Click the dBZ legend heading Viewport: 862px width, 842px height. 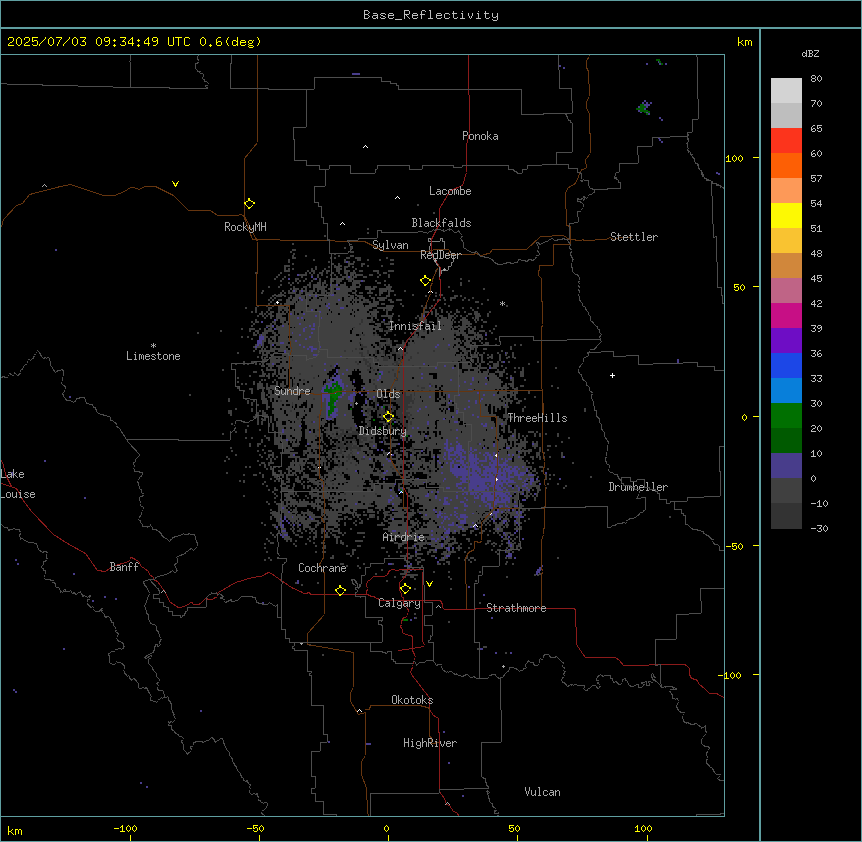[x=810, y=54]
